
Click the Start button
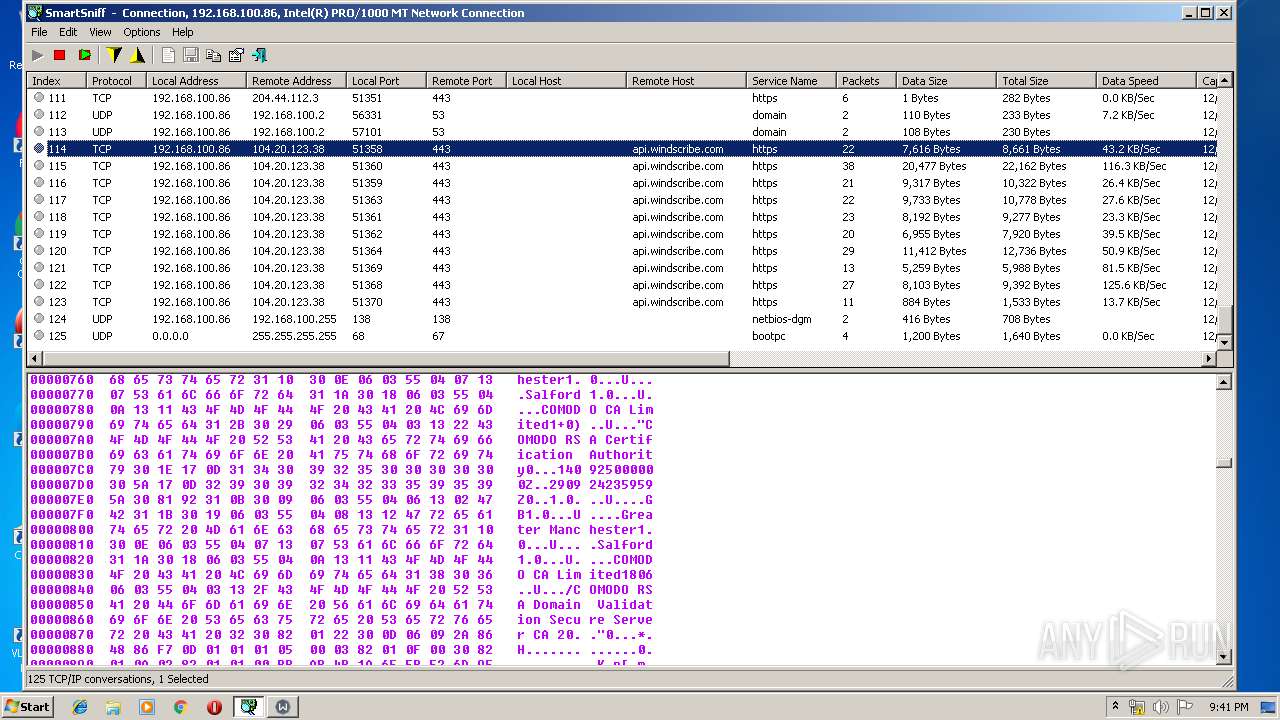[x=27, y=706]
